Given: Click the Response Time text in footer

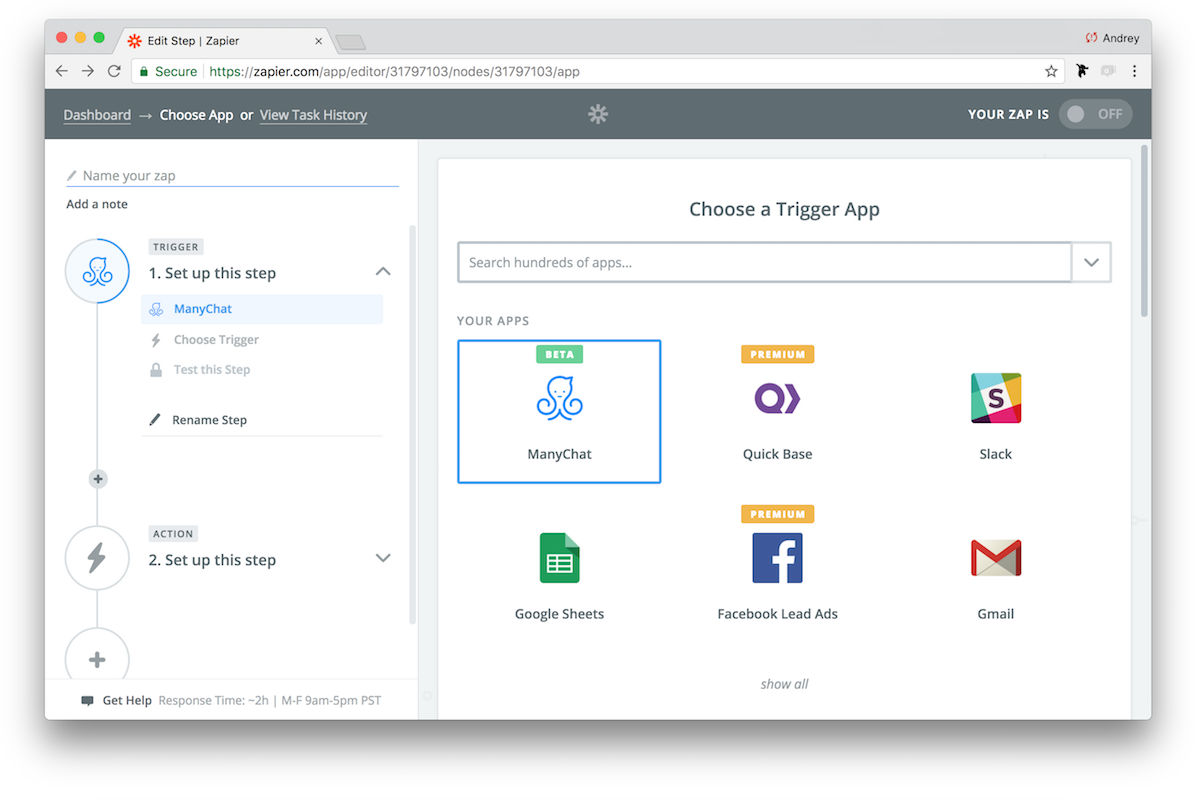Looking at the screenshot, I should 270,701.
